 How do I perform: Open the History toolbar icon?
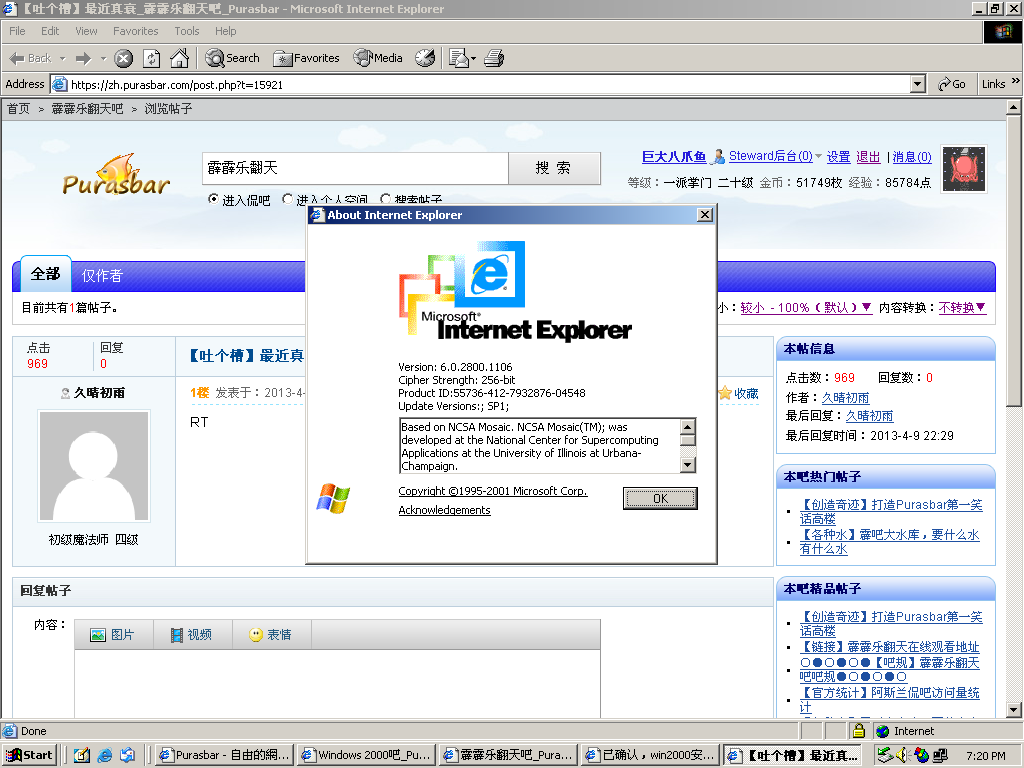425,58
